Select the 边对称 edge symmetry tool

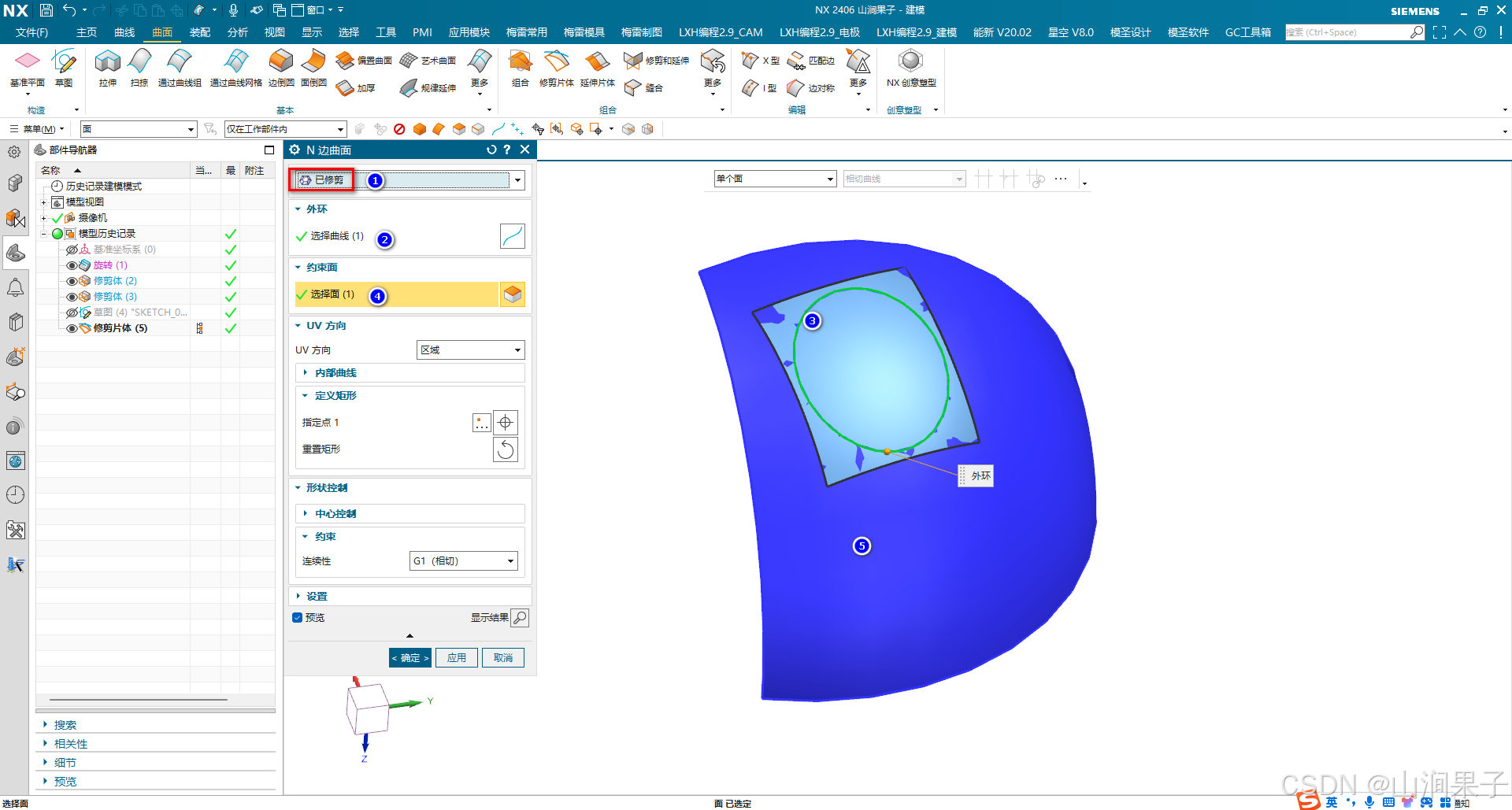pyautogui.click(x=811, y=88)
